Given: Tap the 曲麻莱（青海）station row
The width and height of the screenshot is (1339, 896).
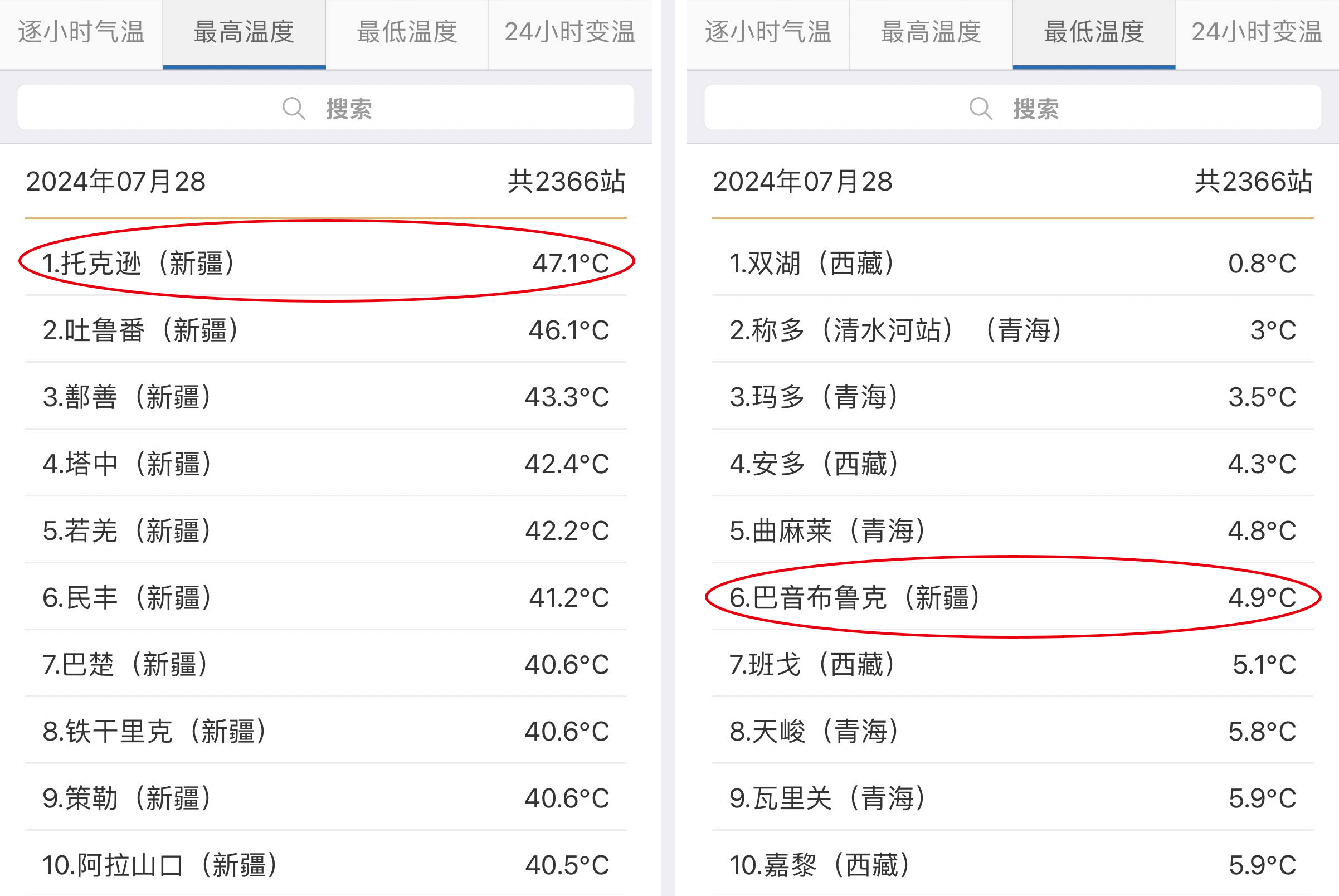Looking at the screenshot, I should tap(1012, 531).
